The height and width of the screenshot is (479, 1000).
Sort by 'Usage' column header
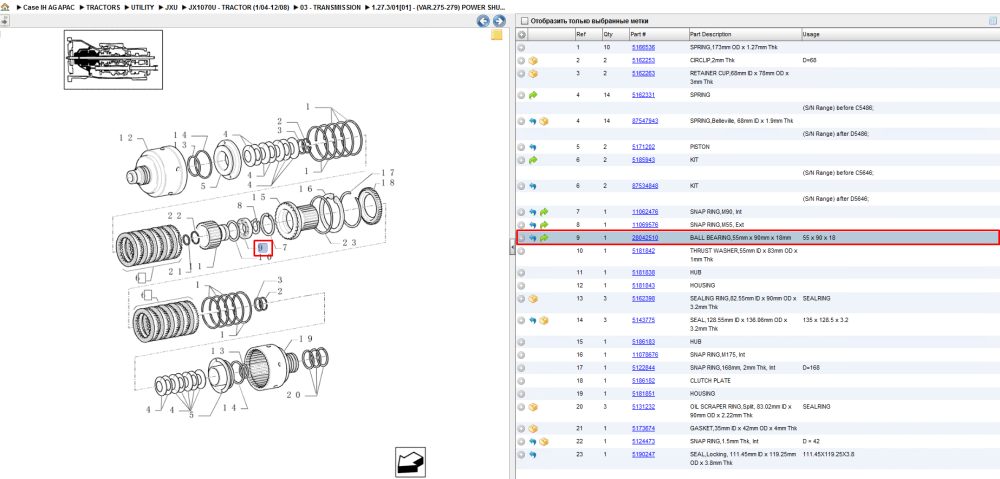811,34
